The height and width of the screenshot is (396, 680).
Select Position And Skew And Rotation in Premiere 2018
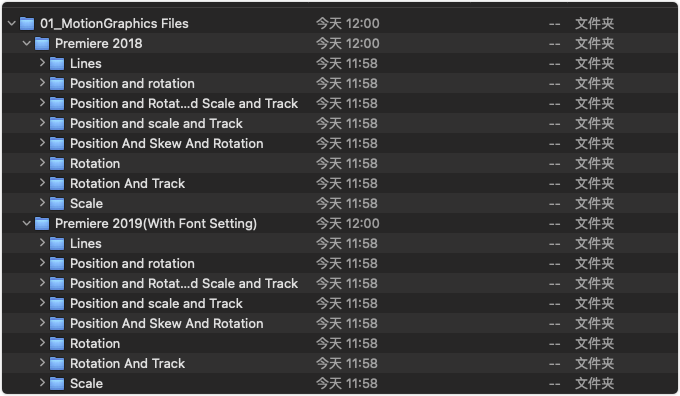(x=167, y=143)
